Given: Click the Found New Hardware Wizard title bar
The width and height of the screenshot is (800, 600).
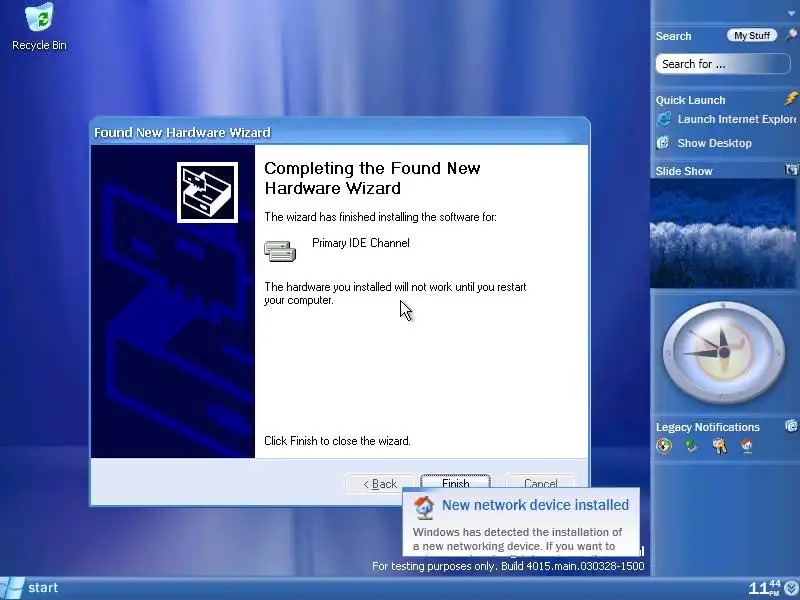Looking at the screenshot, I should [339, 132].
